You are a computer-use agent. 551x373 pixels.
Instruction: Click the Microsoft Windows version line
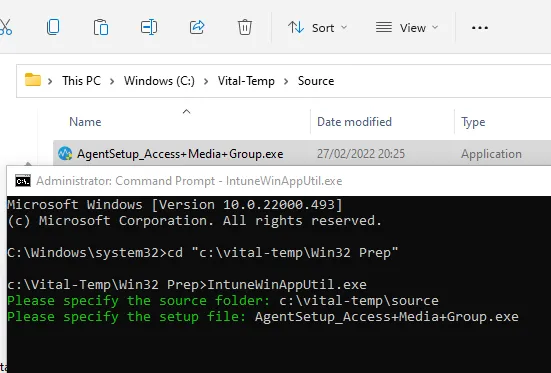[175, 204]
